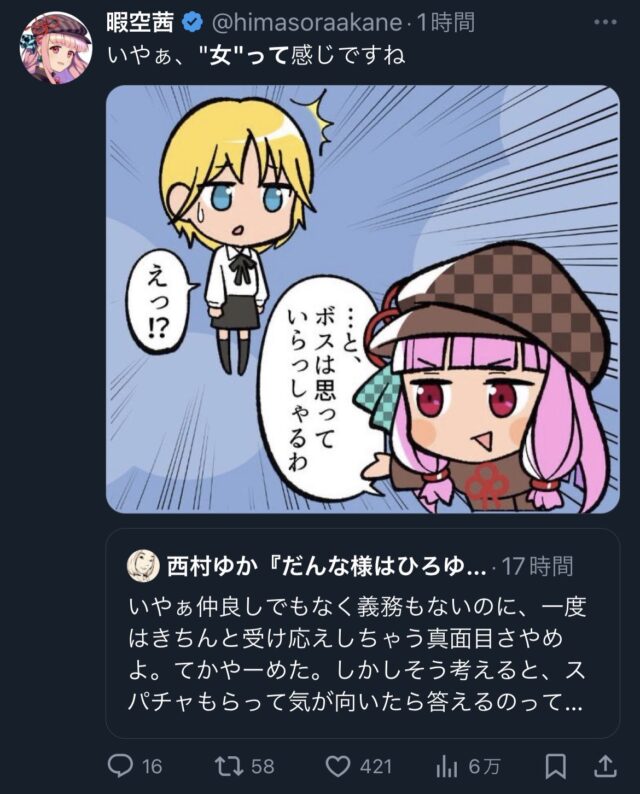Open the 暇空茜 display name

140,23
